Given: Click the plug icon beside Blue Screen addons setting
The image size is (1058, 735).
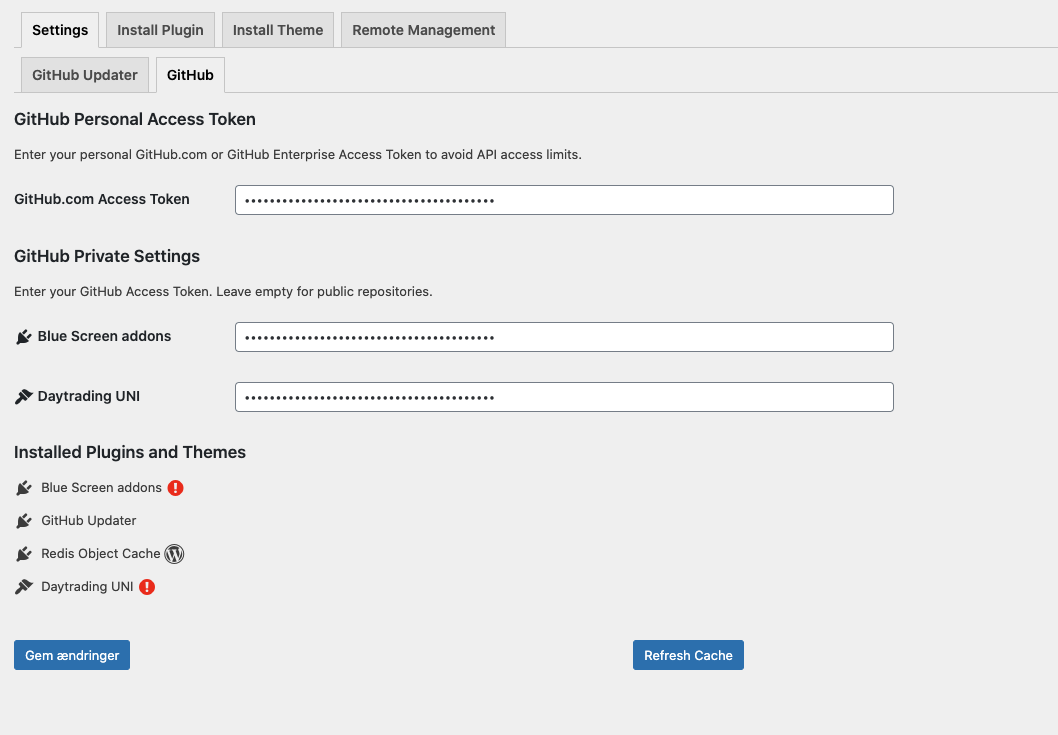Looking at the screenshot, I should coord(24,336).
